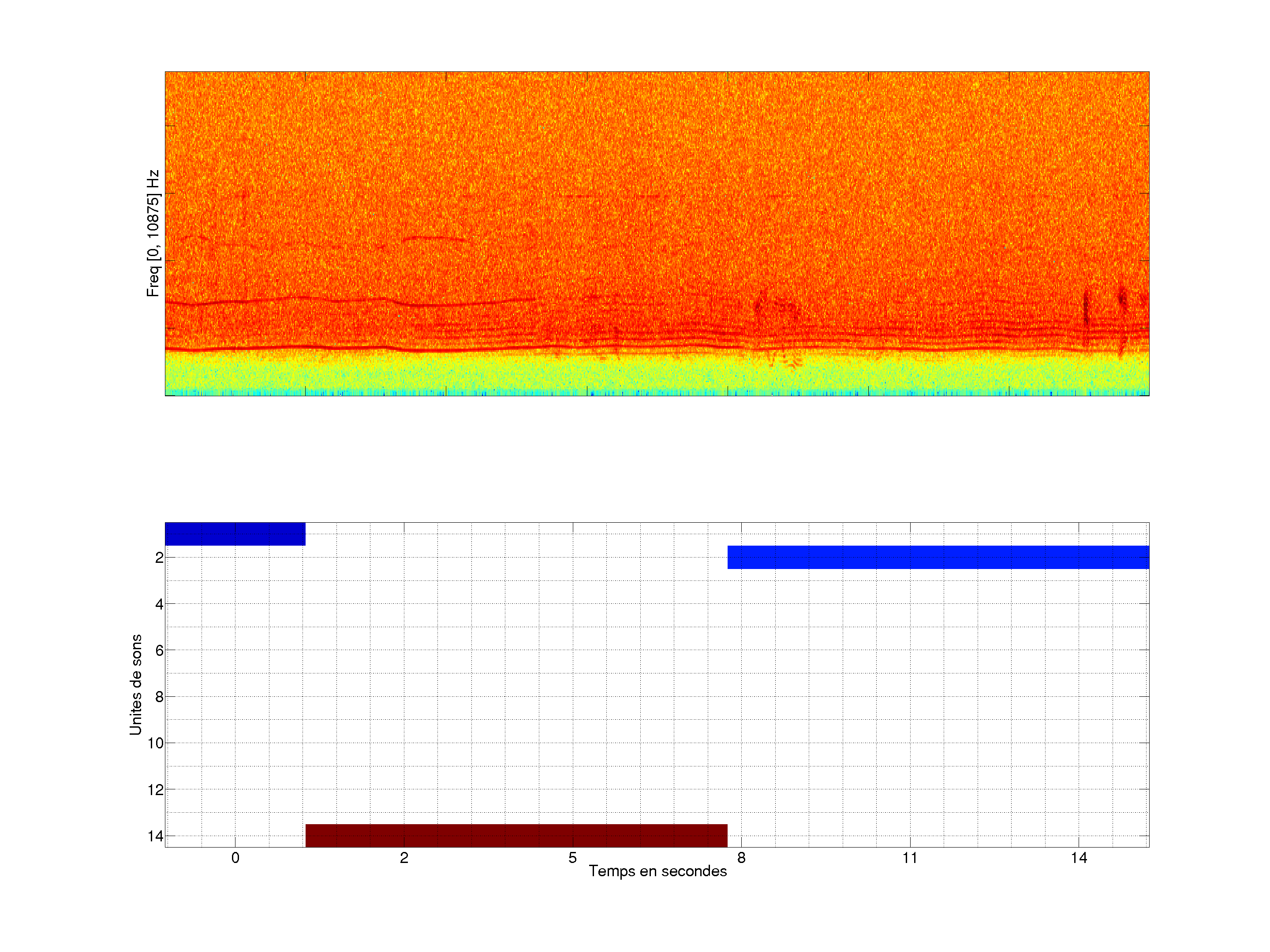
Task: Click the y-axis tick label 12
Action: [x=156, y=790]
